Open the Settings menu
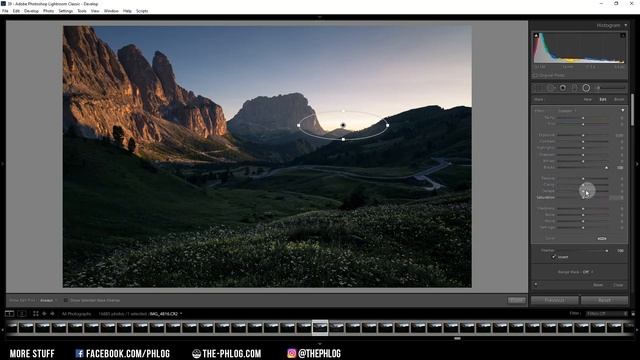Image resolution: width=640 pixels, height=360 pixels. (x=65, y=11)
